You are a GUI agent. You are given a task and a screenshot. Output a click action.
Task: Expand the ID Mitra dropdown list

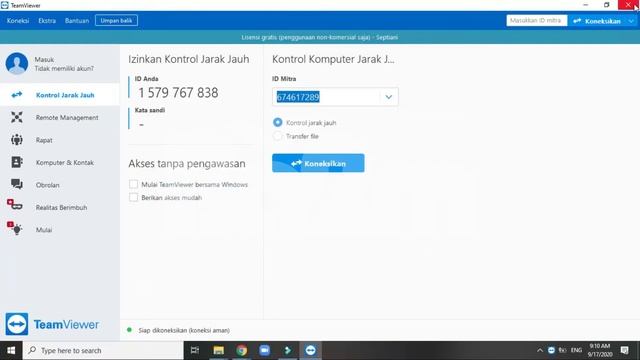(x=389, y=97)
